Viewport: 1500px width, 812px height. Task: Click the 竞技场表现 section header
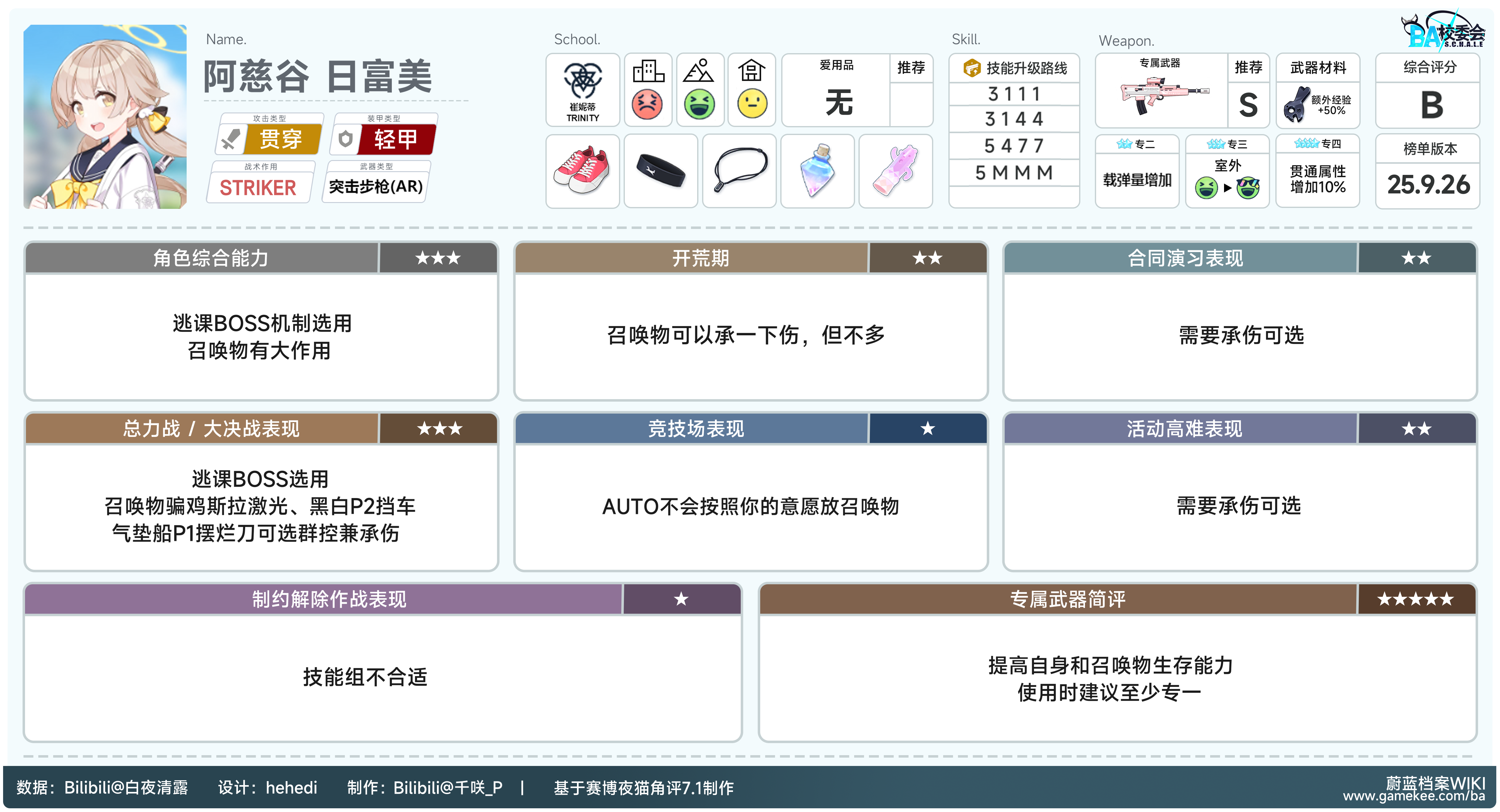point(696,429)
